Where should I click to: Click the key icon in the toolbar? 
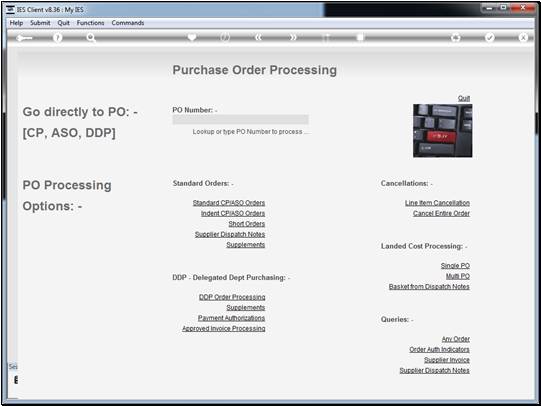[24, 38]
